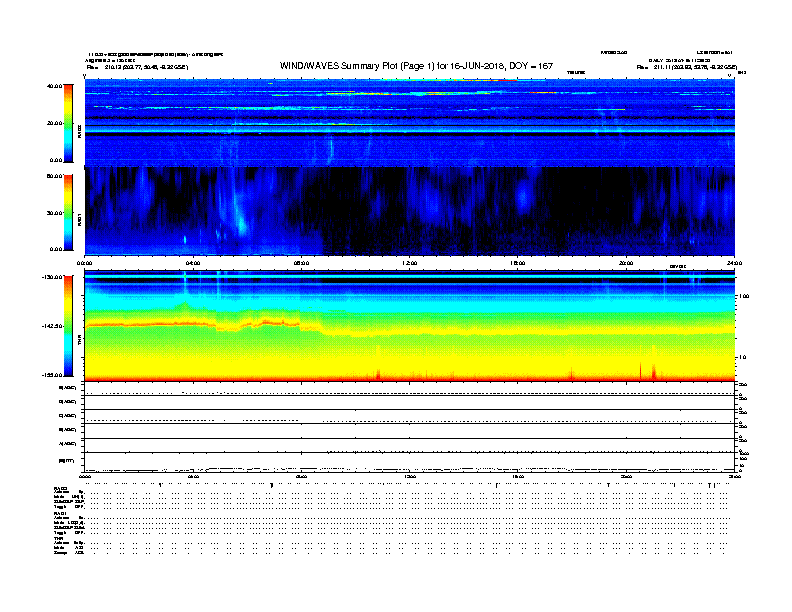Click the RAD2 rainbow color bar

[x=68, y=123]
